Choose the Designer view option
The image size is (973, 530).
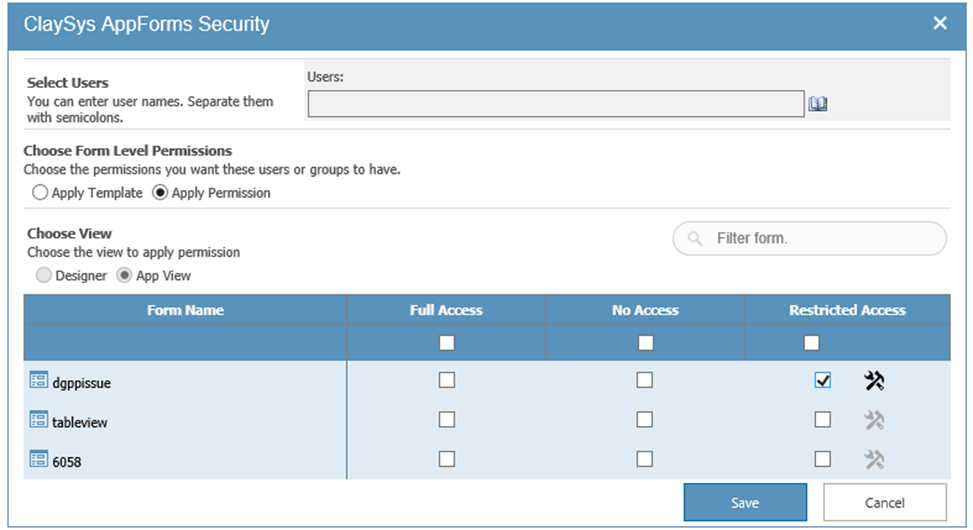tap(43, 275)
